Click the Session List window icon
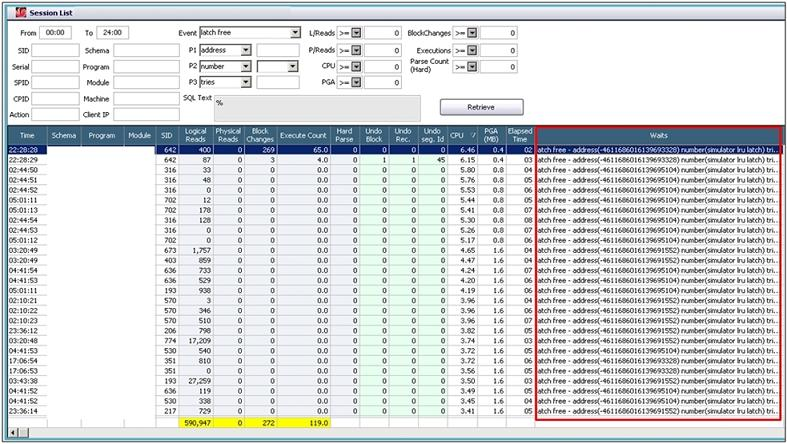The height and width of the screenshot is (444, 787). 21,13
